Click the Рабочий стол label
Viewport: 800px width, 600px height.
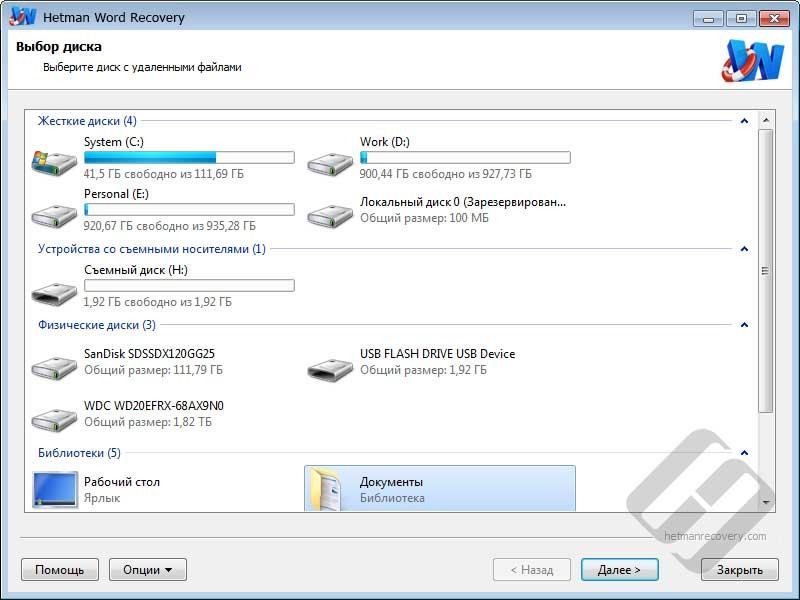[x=122, y=482]
